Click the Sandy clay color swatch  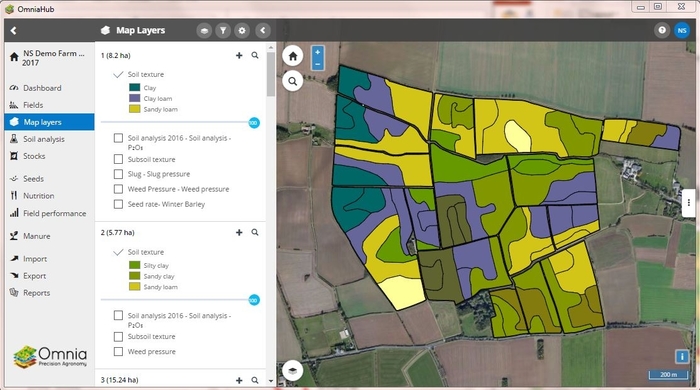pos(134,276)
